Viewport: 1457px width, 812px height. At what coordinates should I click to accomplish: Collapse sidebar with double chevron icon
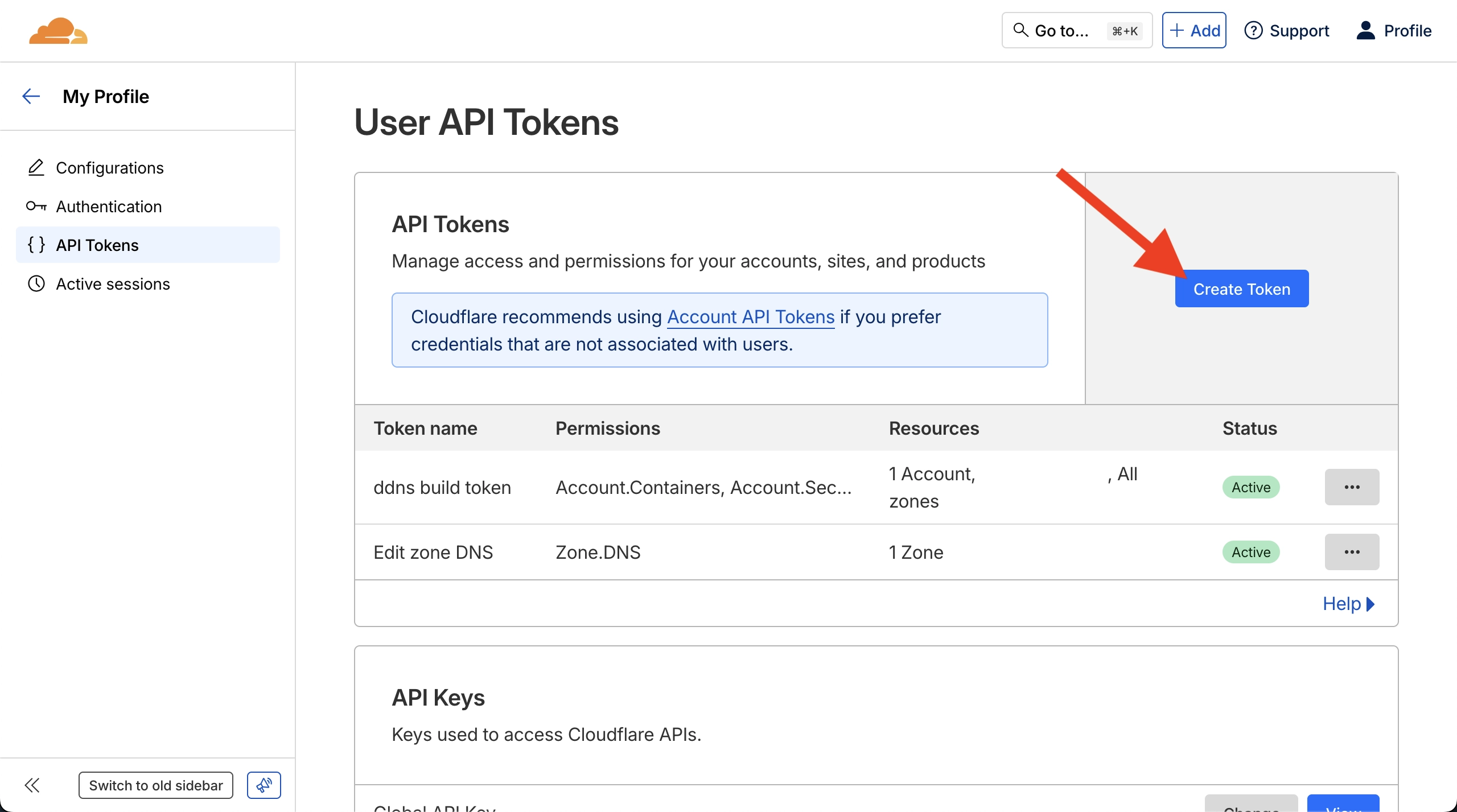click(32, 785)
